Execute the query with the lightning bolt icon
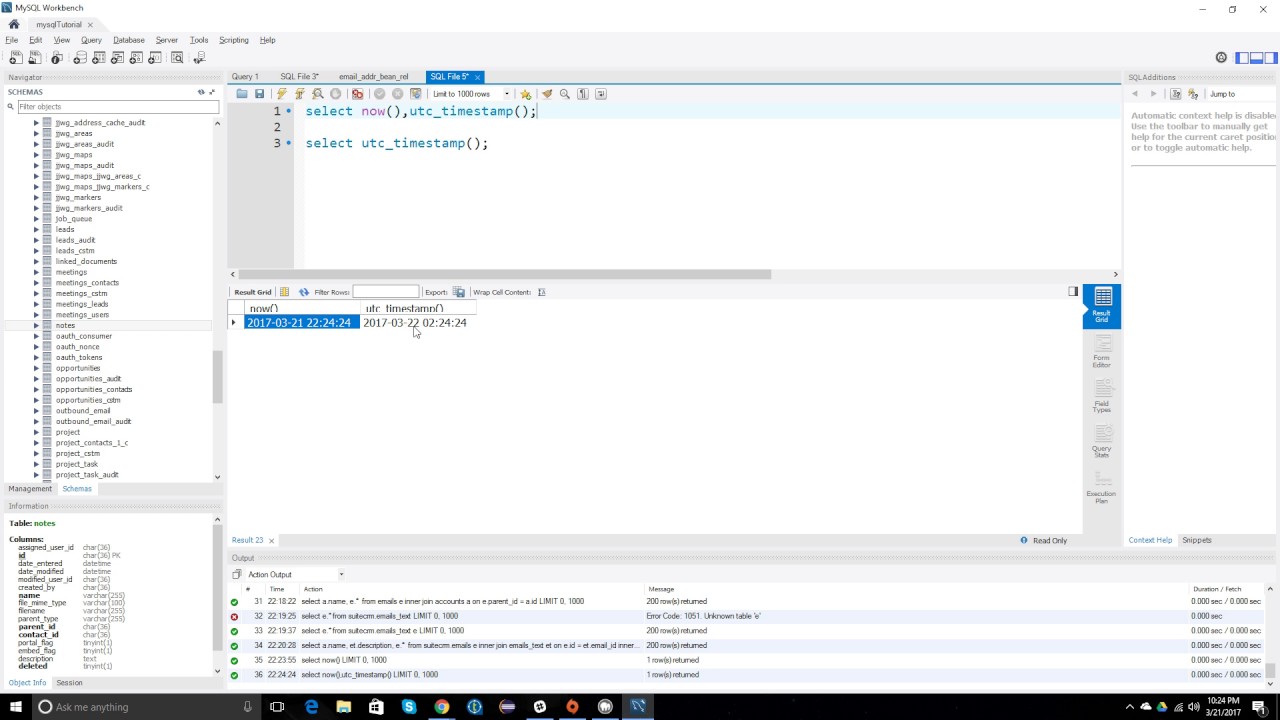Viewport: 1280px width, 720px height. 282,94
